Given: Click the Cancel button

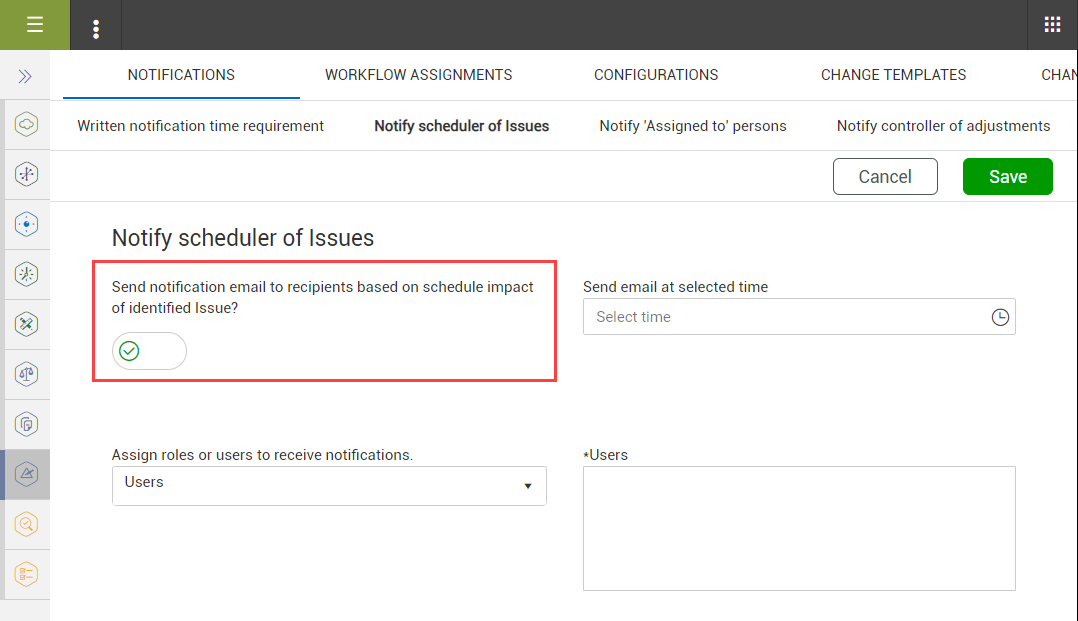Looking at the screenshot, I should point(885,177).
